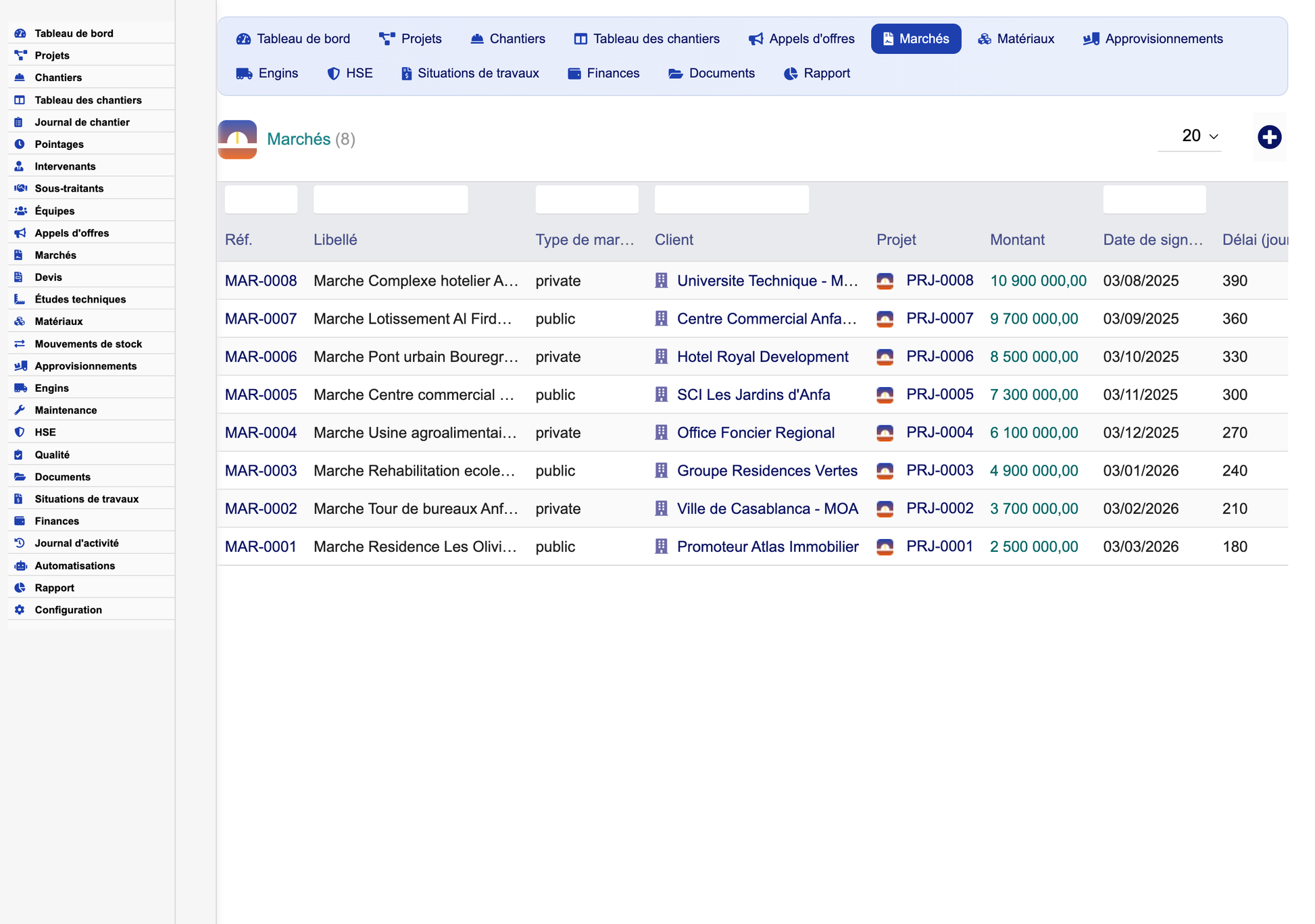Viewport: 1315px width, 924px height.
Task: Click the Configuration gear icon
Action: [x=20, y=610]
